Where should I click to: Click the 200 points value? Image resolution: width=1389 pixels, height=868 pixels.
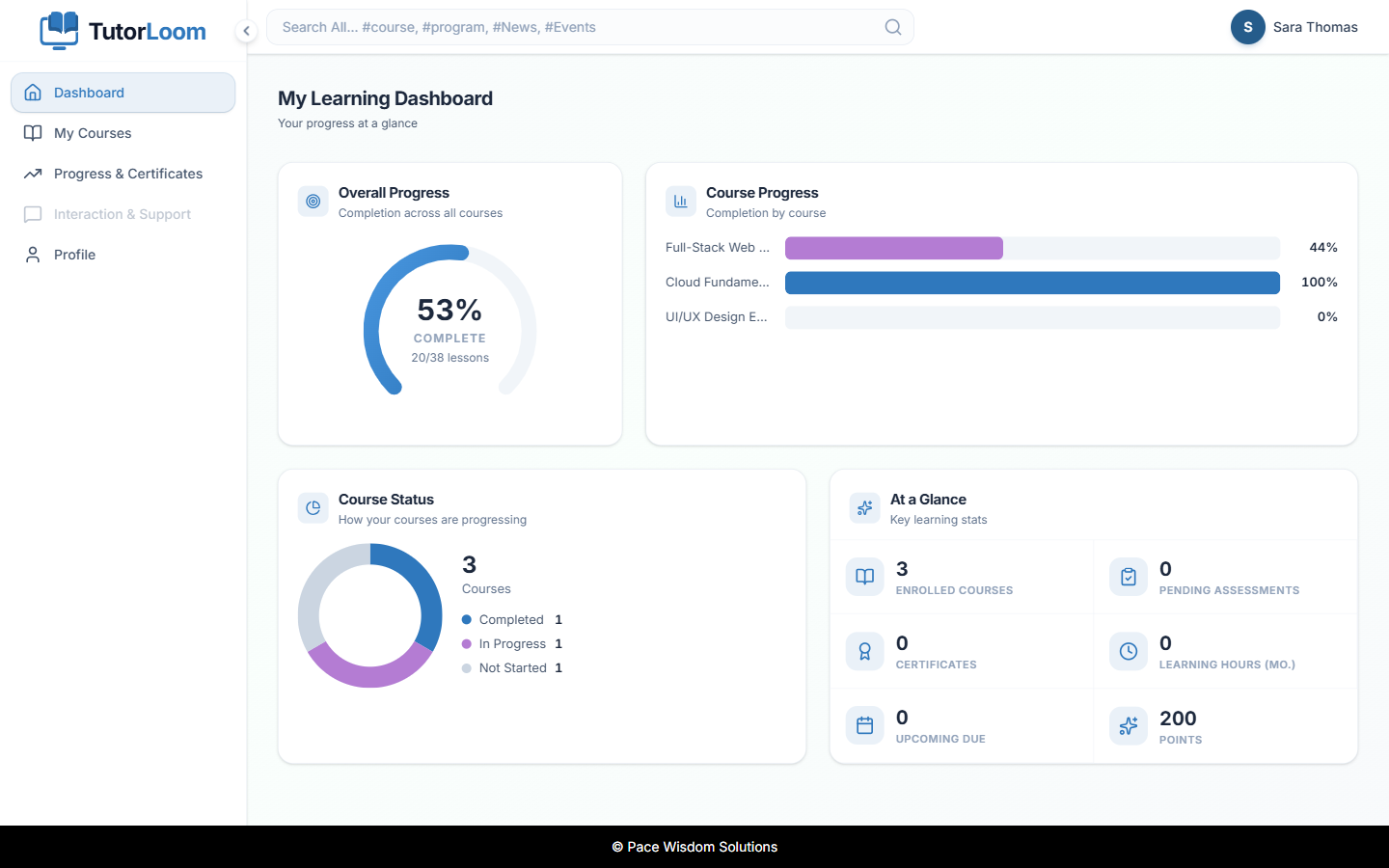point(1178,719)
